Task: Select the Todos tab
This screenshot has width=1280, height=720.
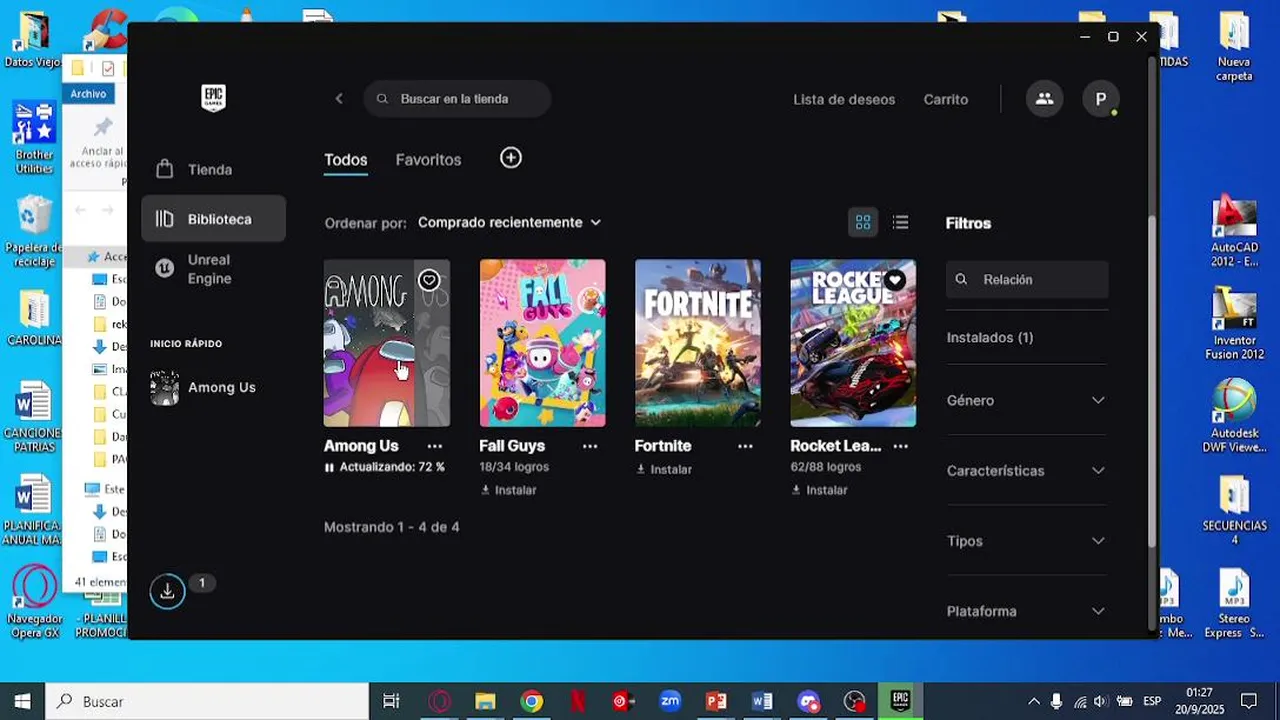Action: (x=346, y=160)
